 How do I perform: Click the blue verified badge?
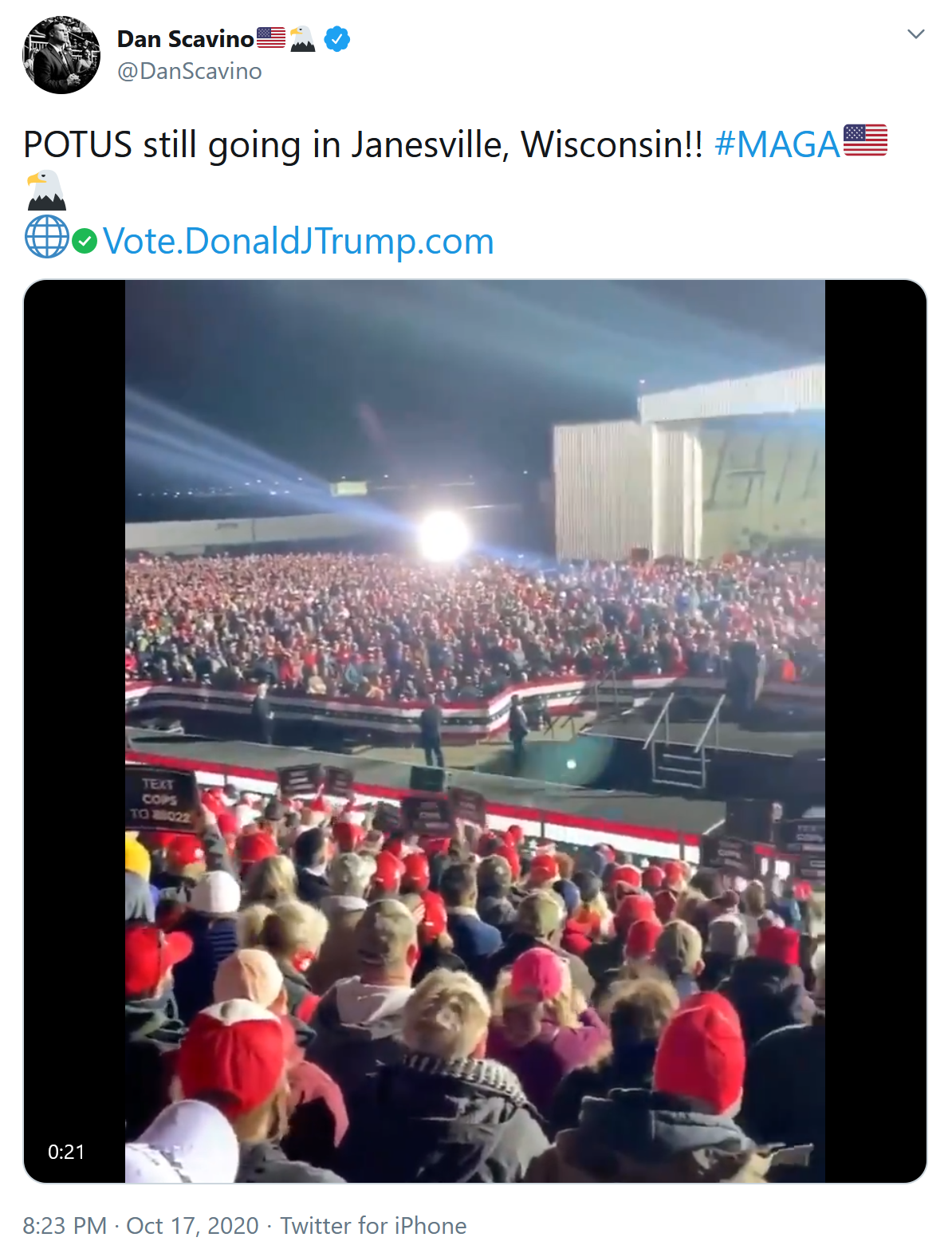coord(337,38)
